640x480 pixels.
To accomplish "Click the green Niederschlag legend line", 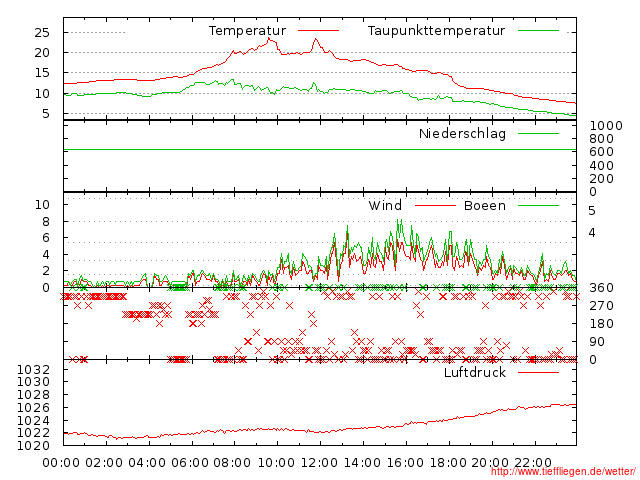I will pos(538,133).
